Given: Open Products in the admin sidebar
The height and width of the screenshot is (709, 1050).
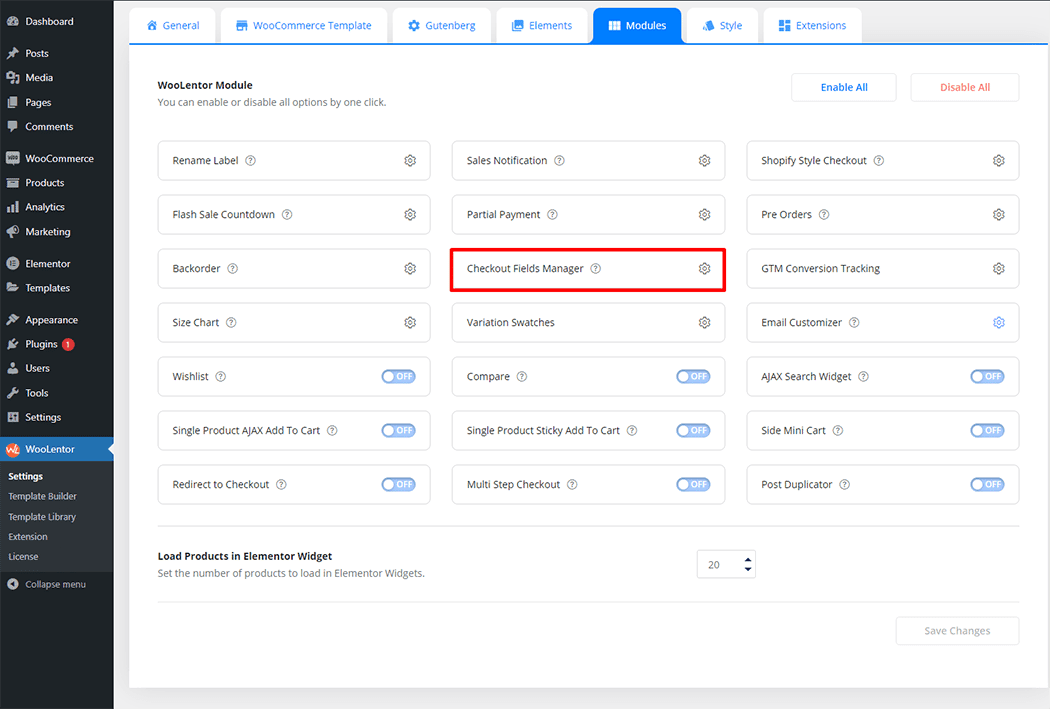Looking at the screenshot, I should click(56, 183).
